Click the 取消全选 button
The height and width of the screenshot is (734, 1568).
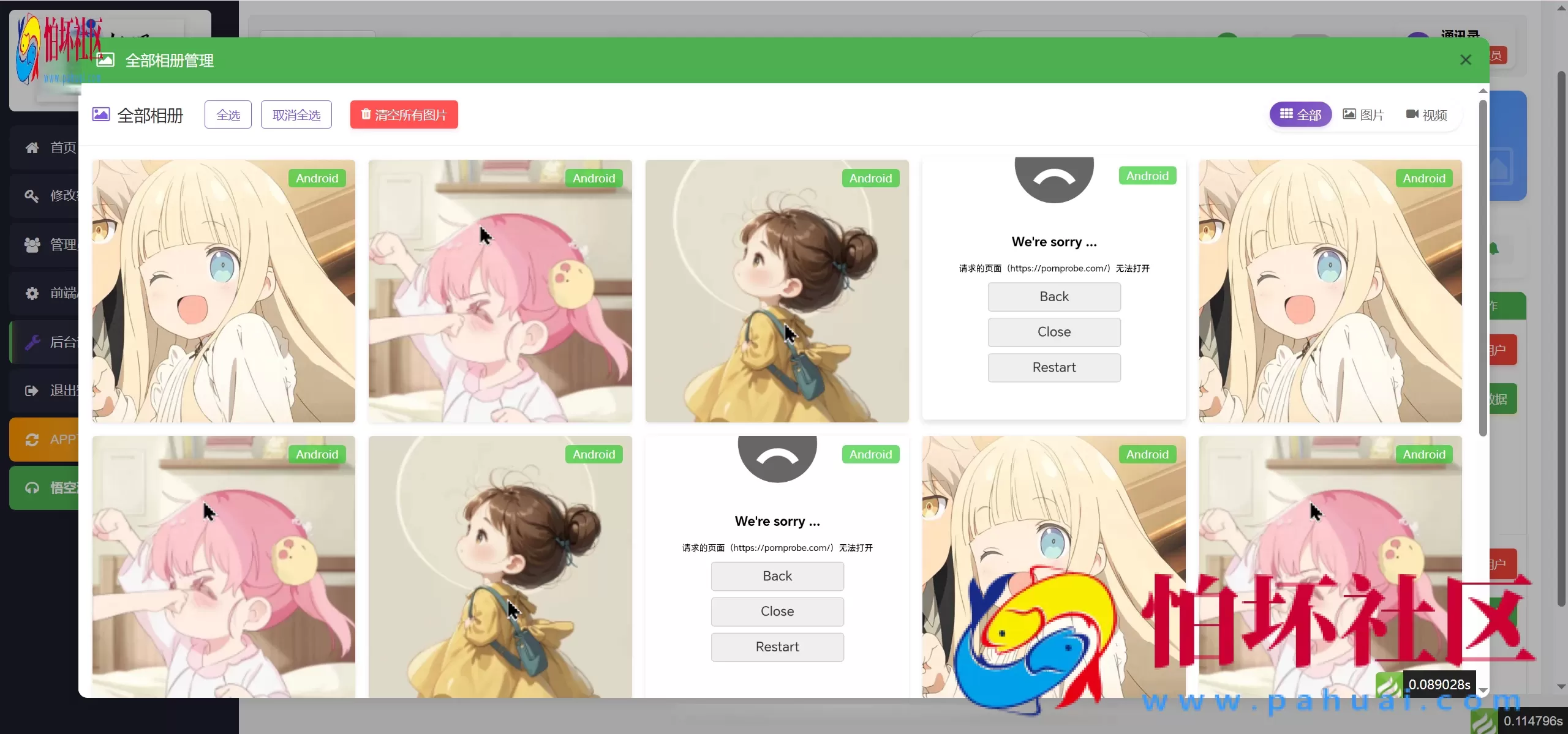(296, 114)
